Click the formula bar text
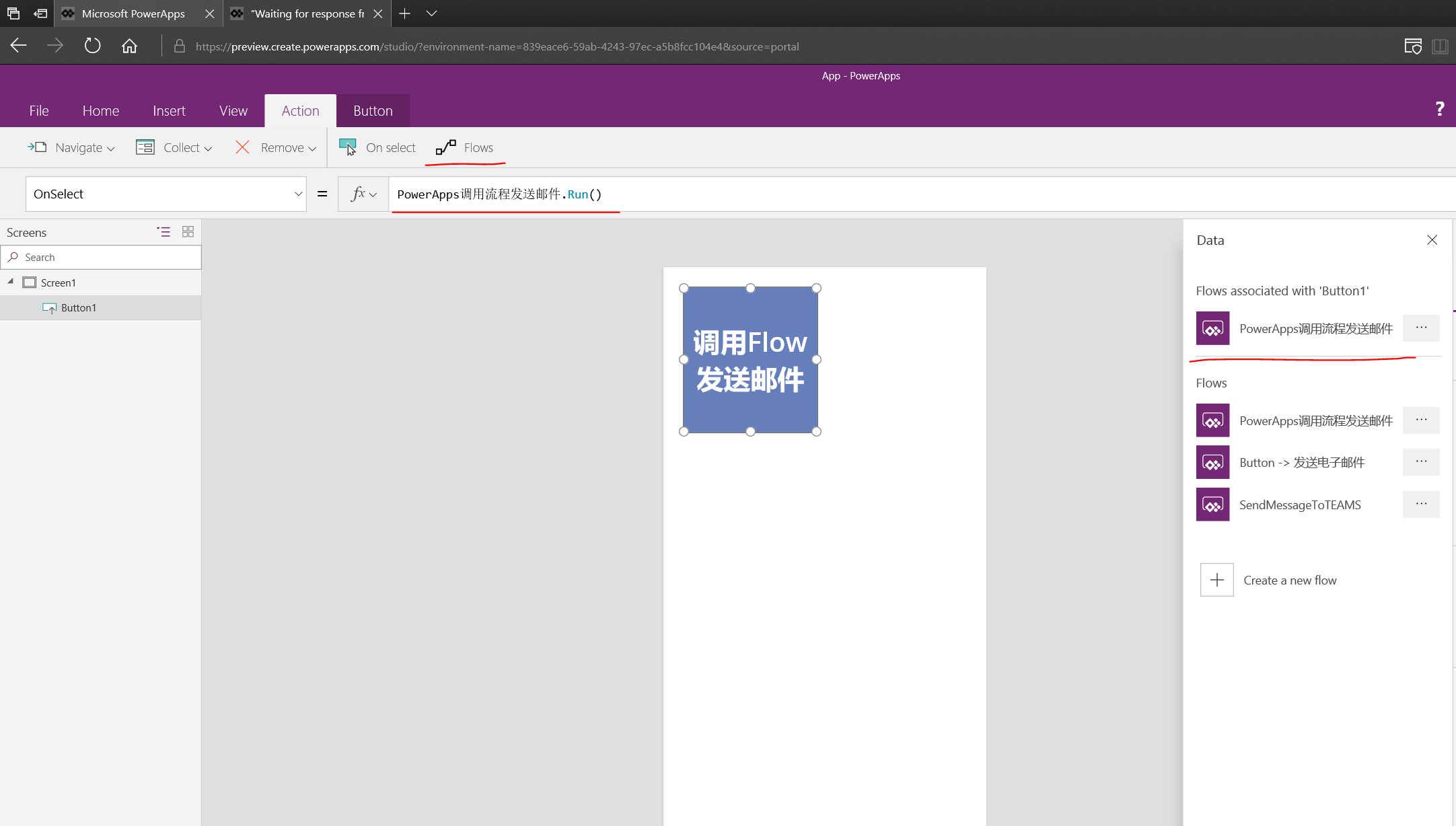This screenshot has height=826, width=1456. (x=499, y=194)
